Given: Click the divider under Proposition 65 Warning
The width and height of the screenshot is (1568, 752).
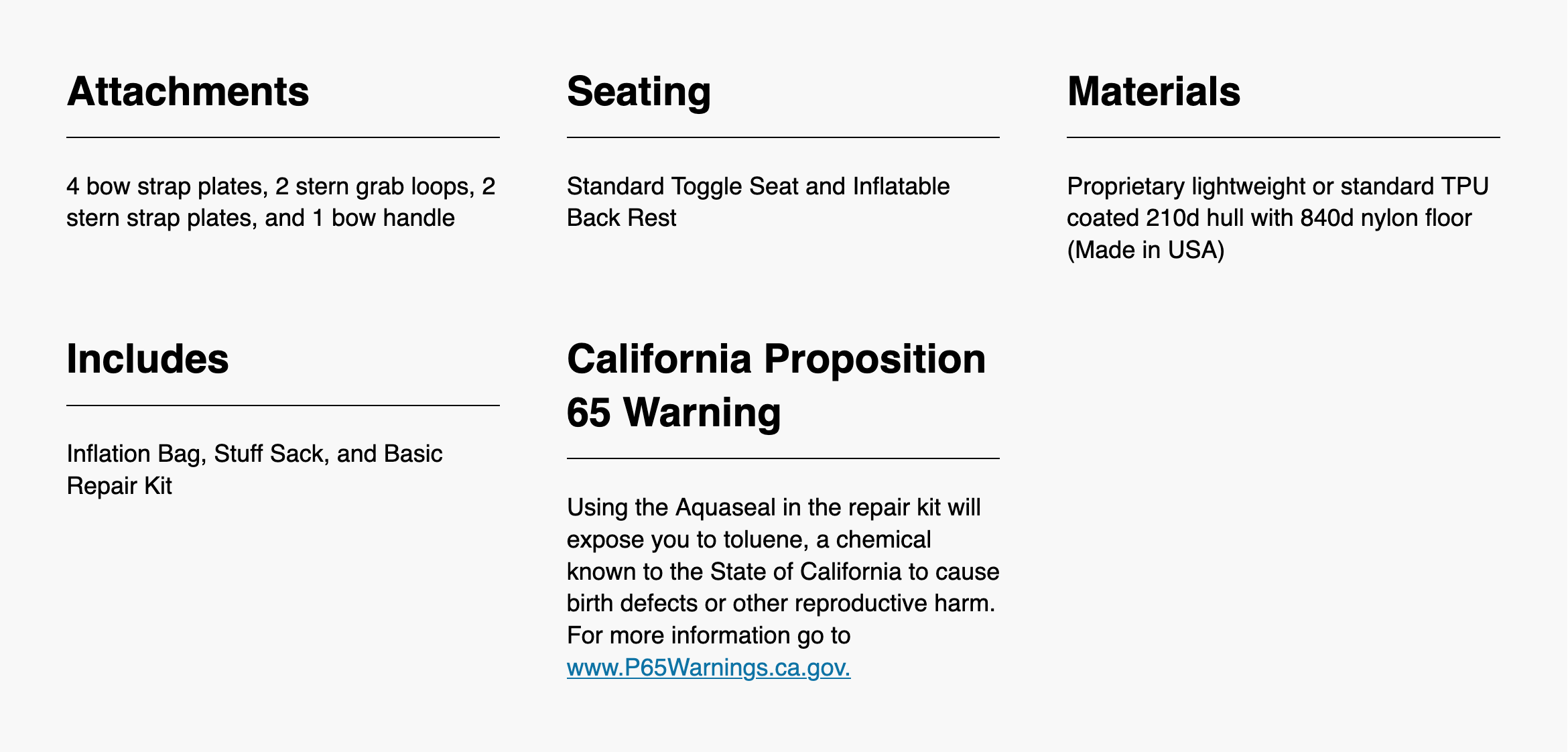Looking at the screenshot, I should click(x=783, y=458).
